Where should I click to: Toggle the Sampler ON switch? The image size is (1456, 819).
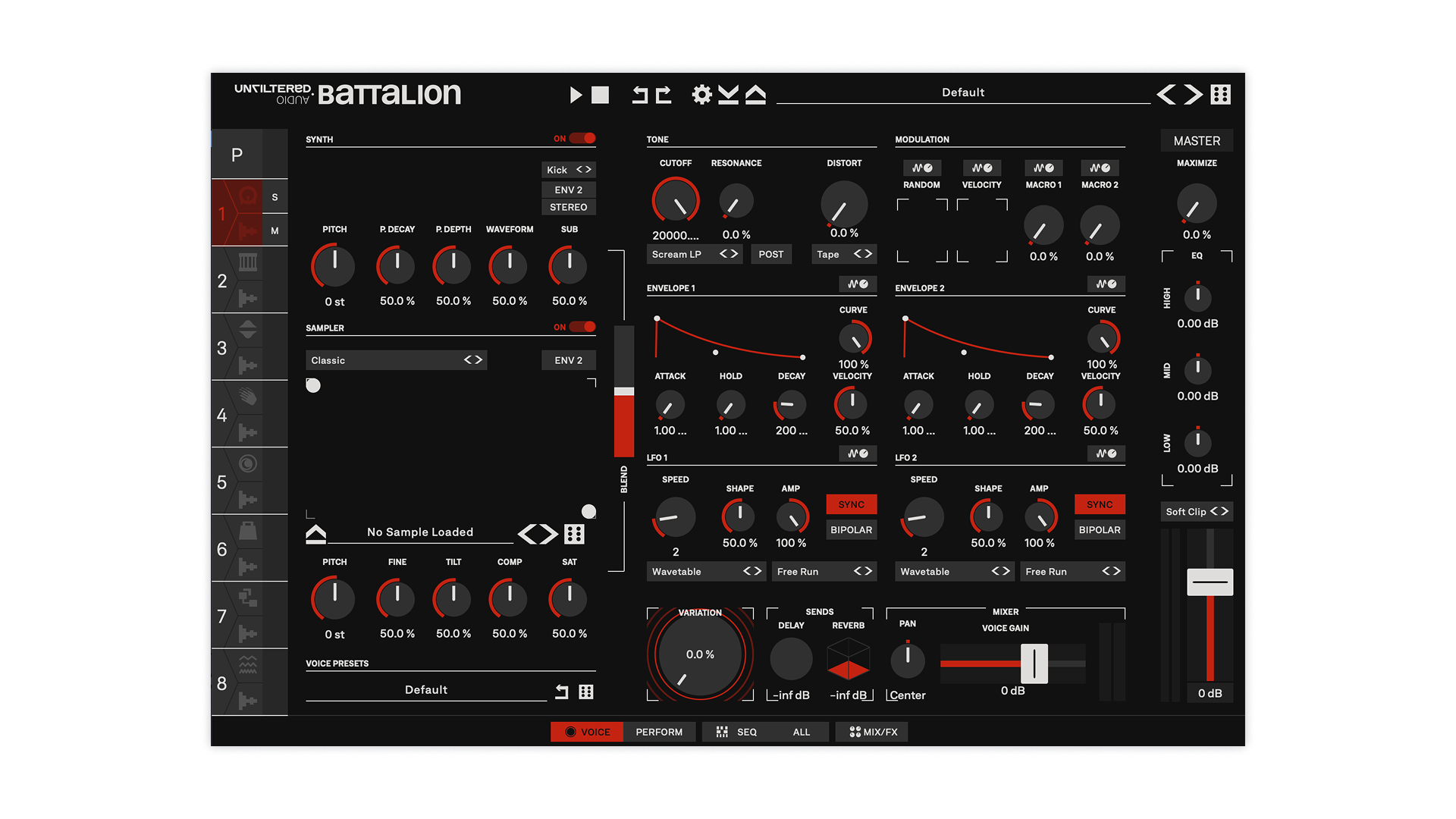point(582,328)
